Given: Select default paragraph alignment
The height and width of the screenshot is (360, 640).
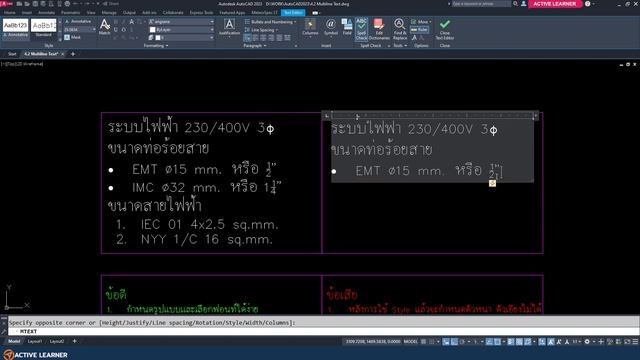Looking at the screenshot, I should point(247,38).
